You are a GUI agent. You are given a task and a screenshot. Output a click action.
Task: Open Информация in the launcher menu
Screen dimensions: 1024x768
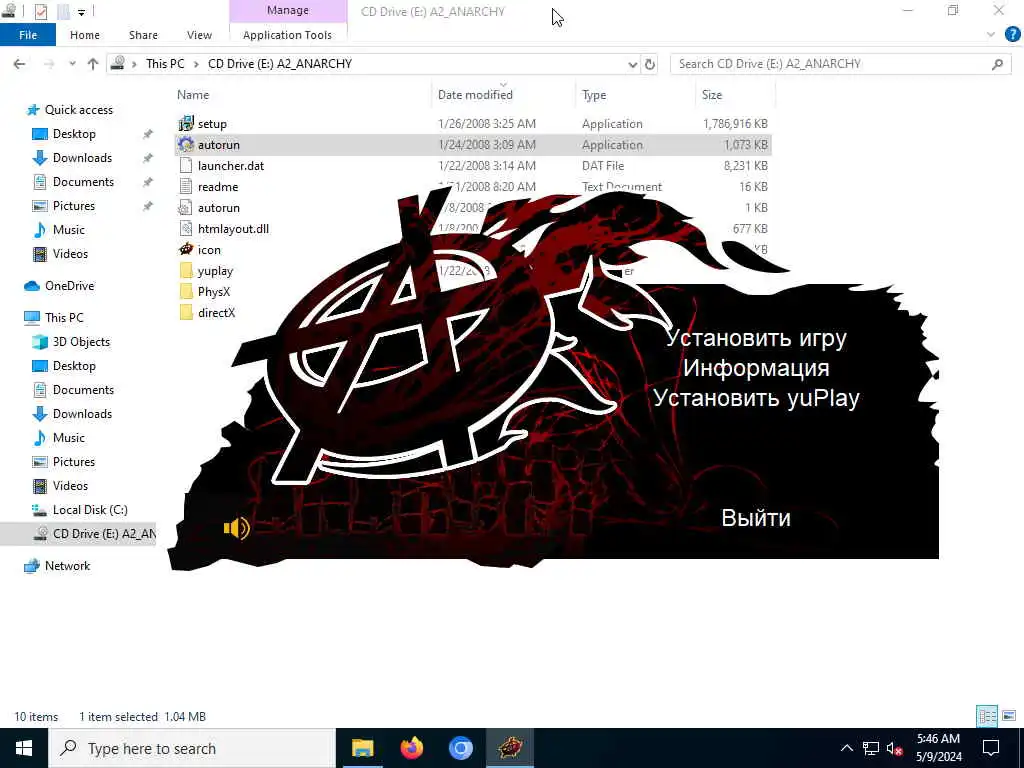click(756, 368)
